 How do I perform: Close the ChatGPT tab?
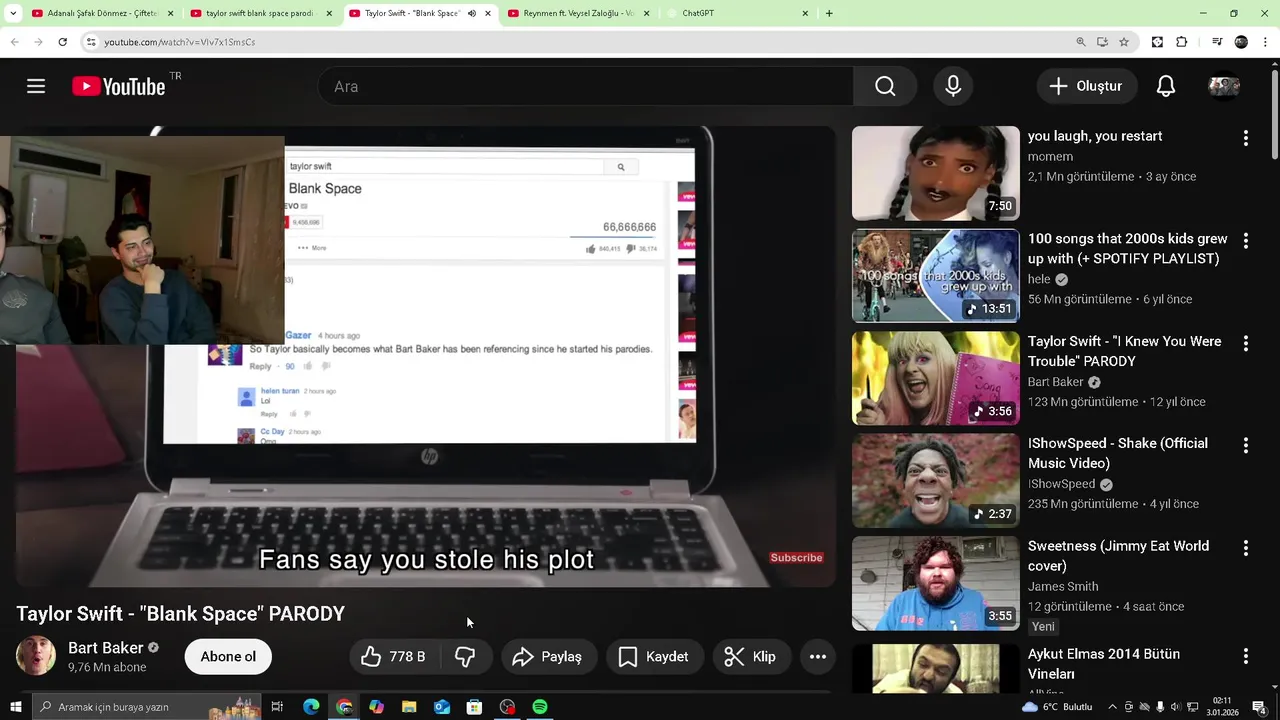click(x=805, y=13)
